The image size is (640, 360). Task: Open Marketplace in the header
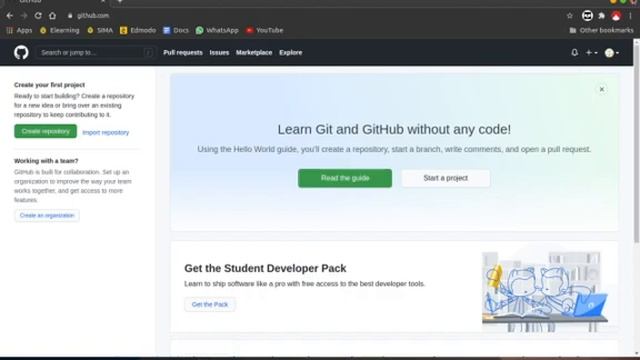pos(254,53)
